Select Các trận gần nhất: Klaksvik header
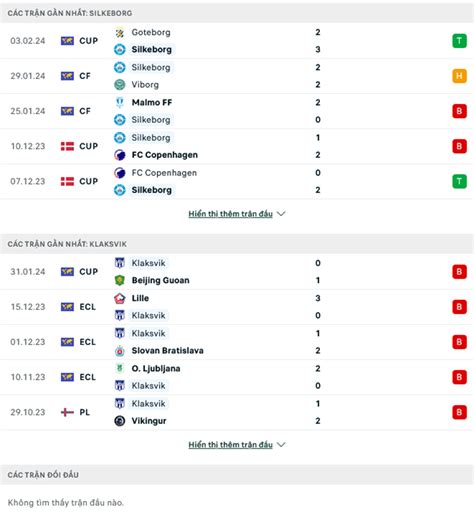Screen dimensions: 474x517 (x=237, y=244)
